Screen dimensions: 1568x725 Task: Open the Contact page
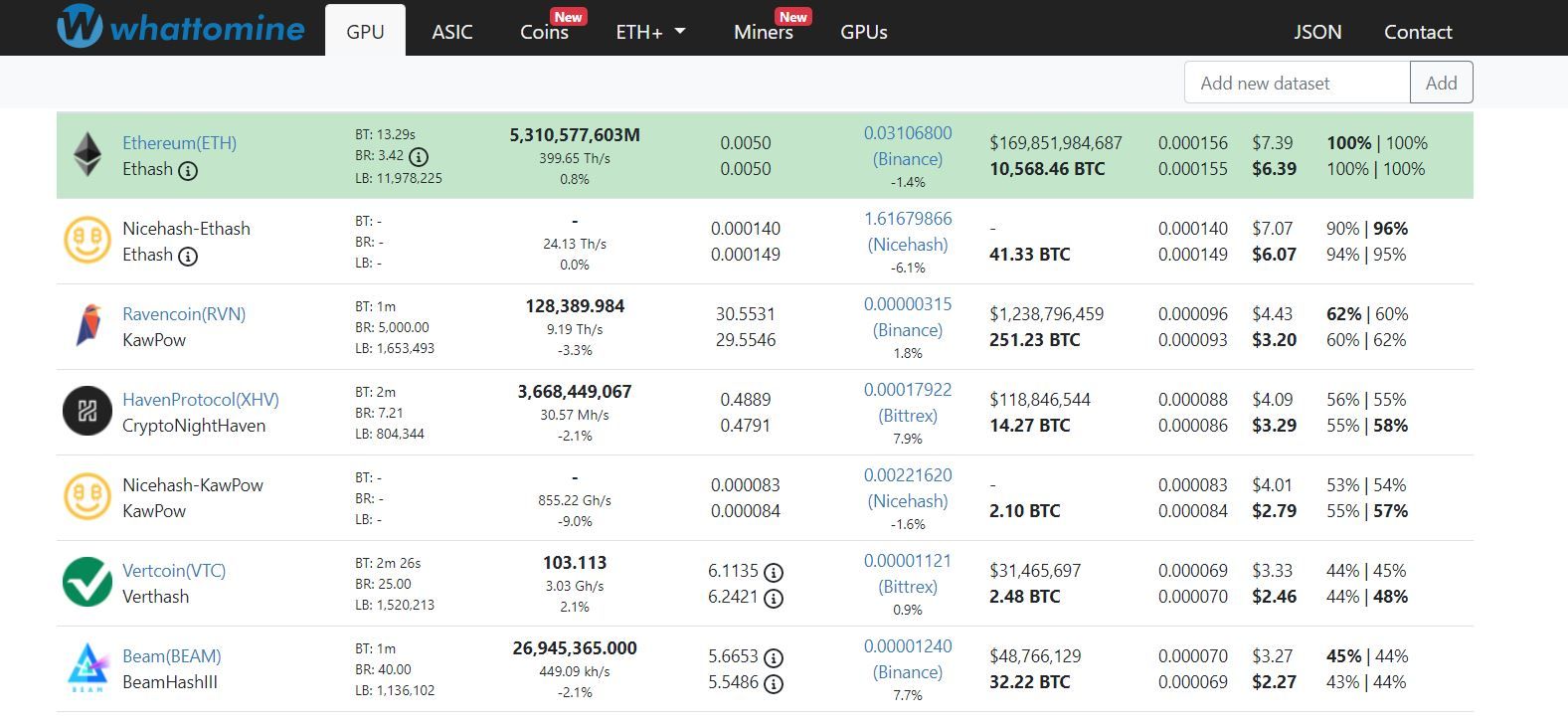[1418, 31]
